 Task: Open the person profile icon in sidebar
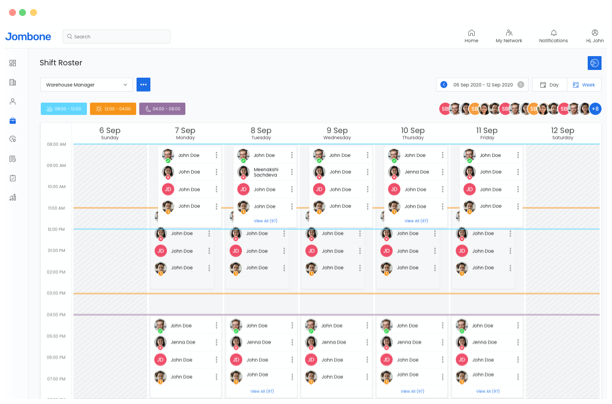click(x=12, y=101)
